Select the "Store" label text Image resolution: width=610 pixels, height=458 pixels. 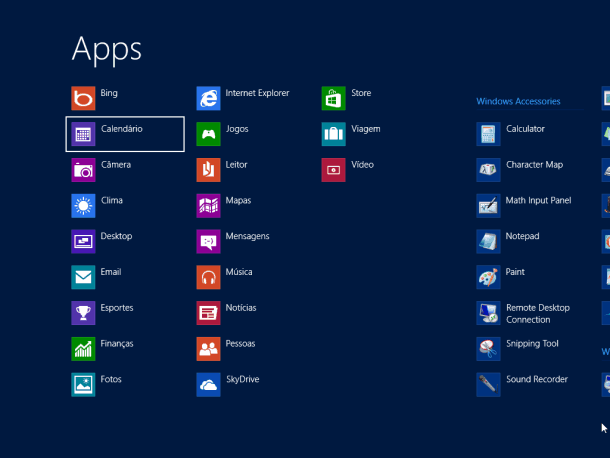tap(361, 93)
